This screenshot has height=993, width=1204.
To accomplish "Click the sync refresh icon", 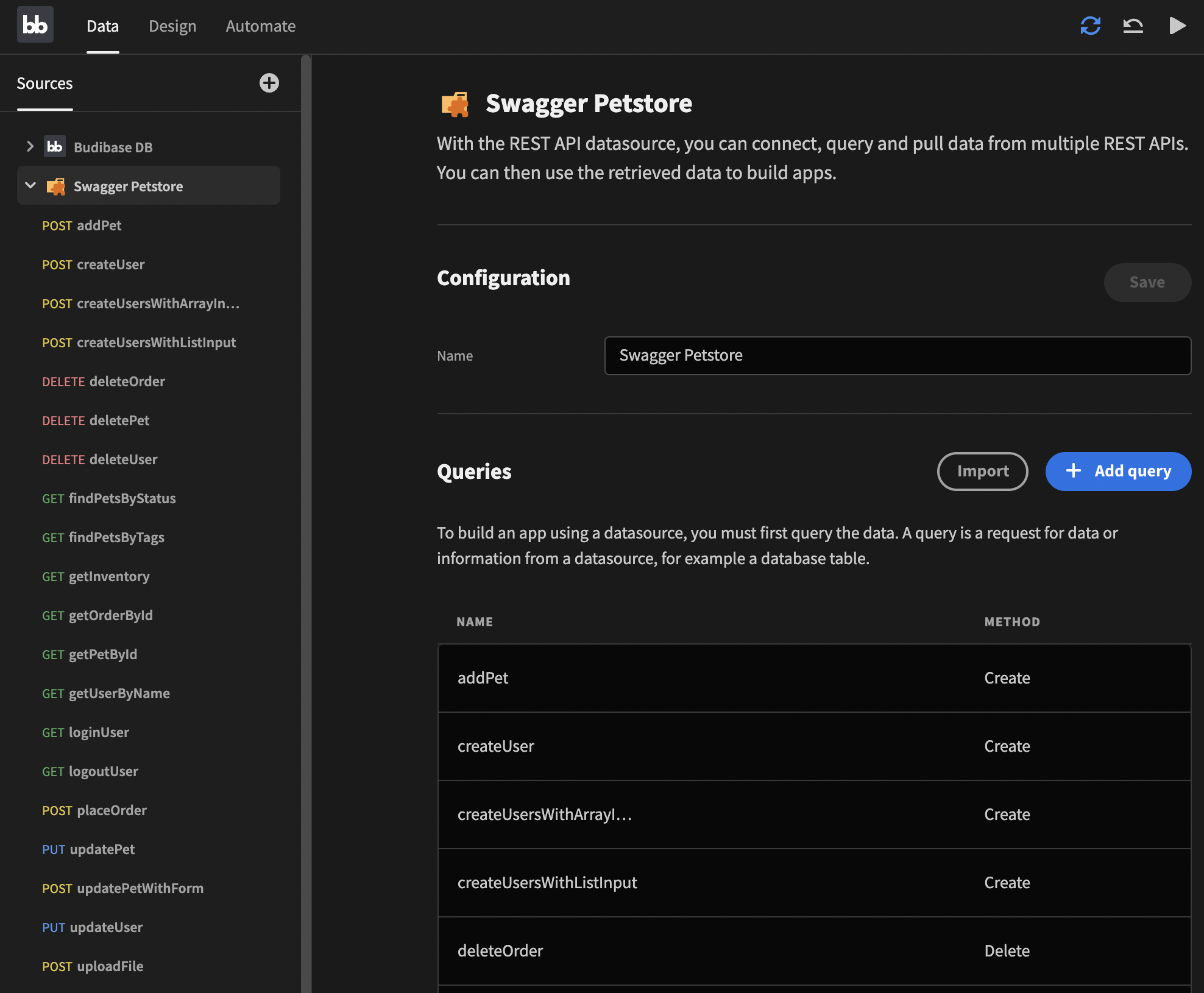I will pyautogui.click(x=1090, y=26).
